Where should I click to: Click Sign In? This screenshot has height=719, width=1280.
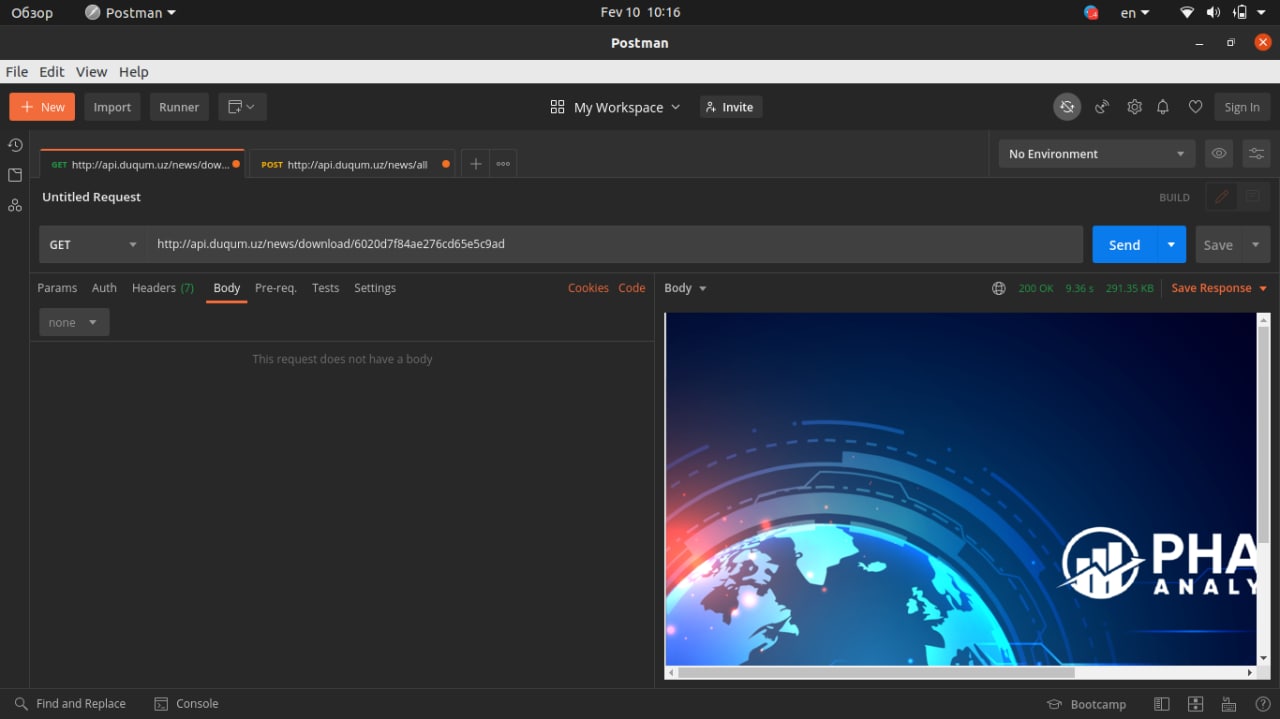(x=1242, y=107)
